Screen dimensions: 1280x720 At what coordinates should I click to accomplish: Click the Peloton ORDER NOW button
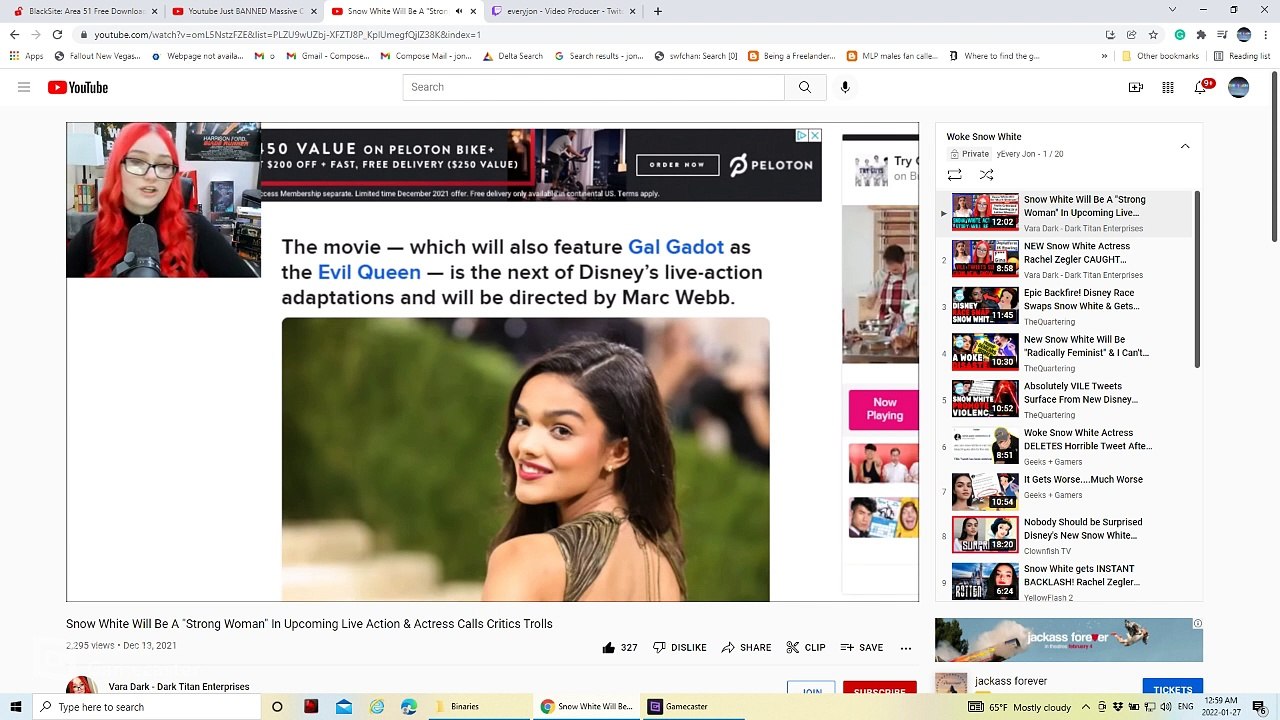click(x=677, y=165)
